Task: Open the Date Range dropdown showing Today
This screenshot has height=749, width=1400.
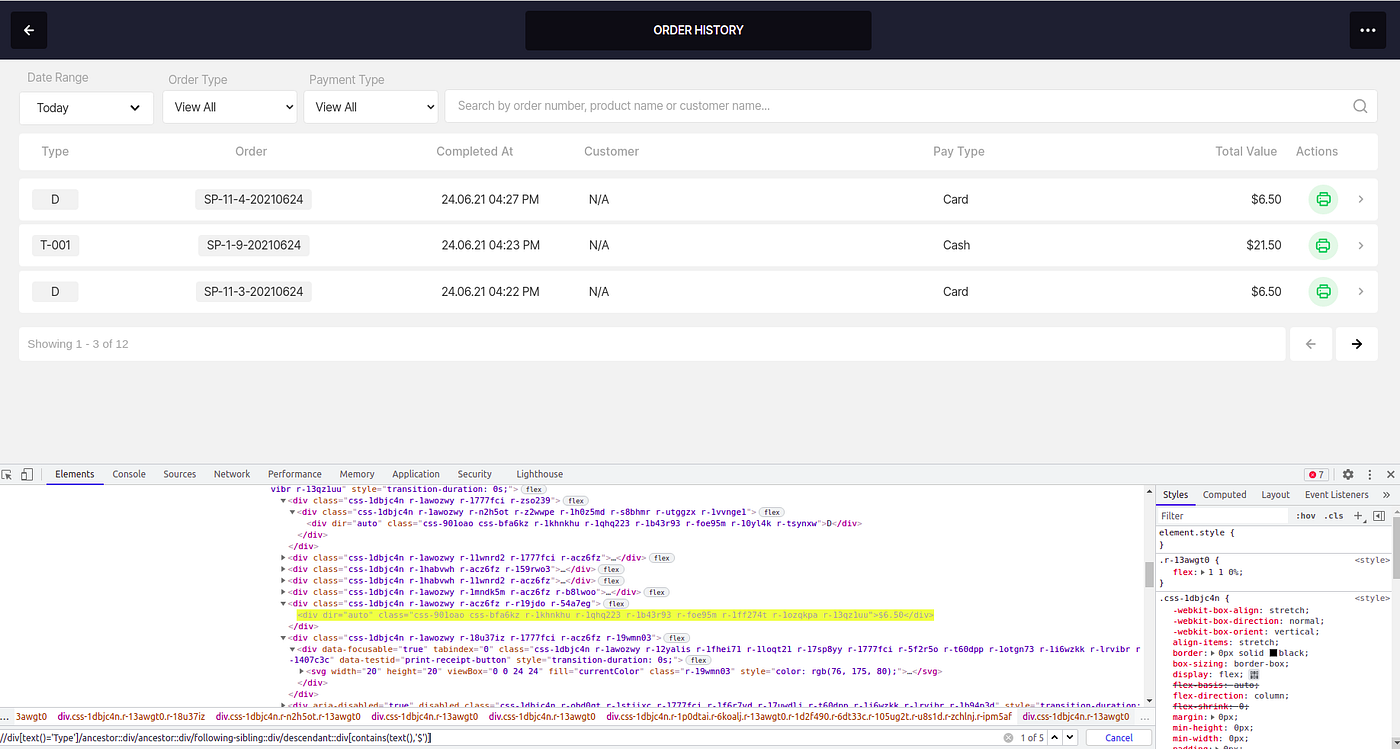Action: [x=85, y=107]
